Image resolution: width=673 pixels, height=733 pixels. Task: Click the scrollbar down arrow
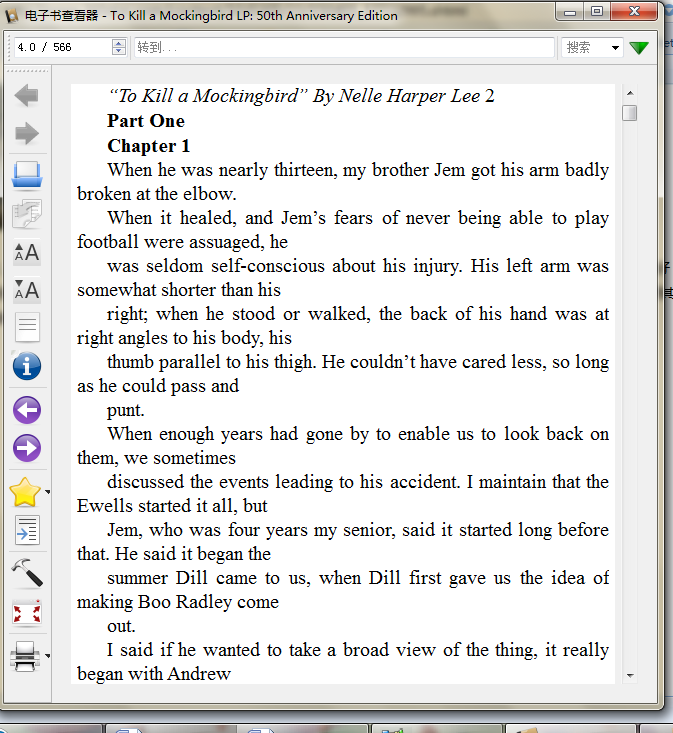tap(630, 676)
